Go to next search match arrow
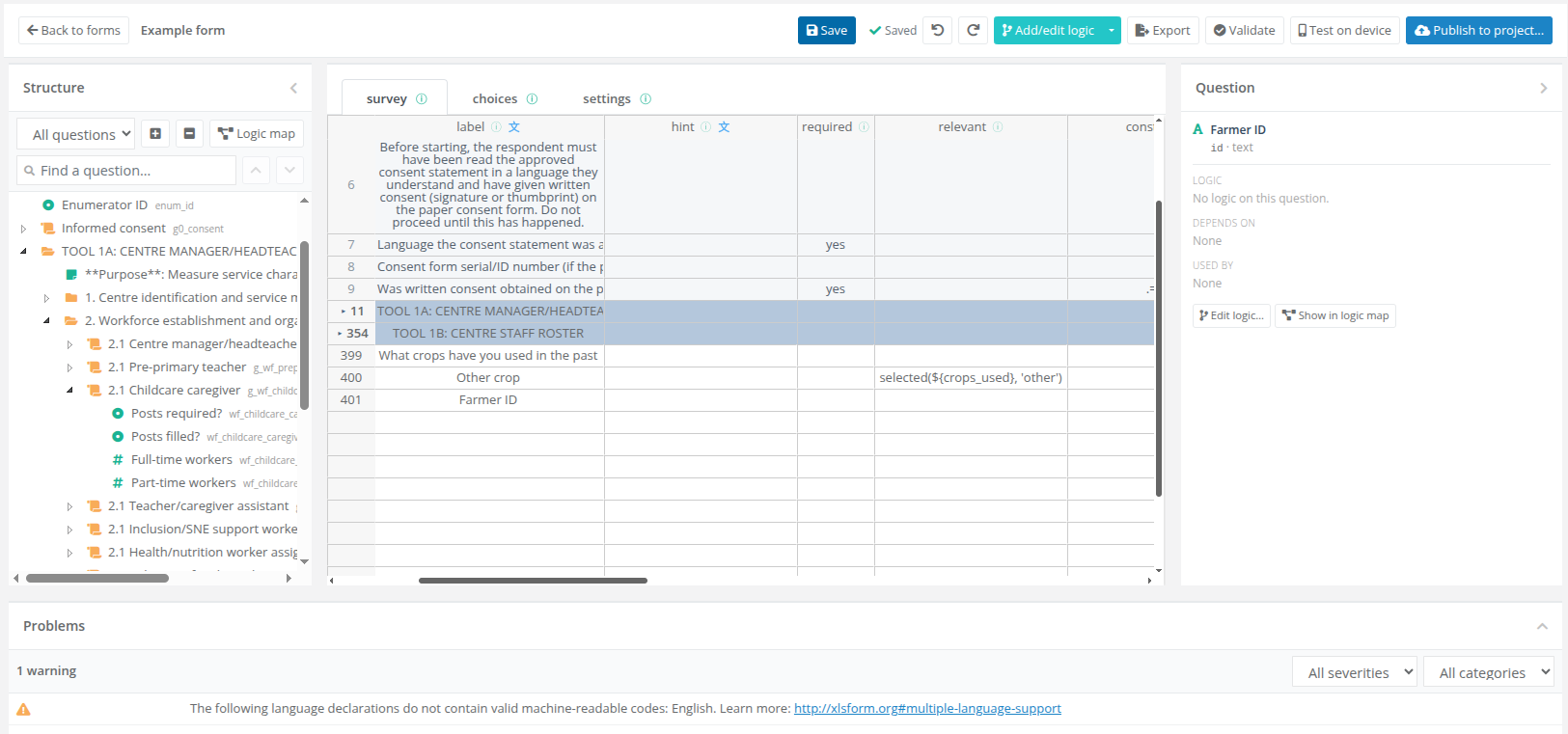The width and height of the screenshot is (1568, 734). pos(289,171)
